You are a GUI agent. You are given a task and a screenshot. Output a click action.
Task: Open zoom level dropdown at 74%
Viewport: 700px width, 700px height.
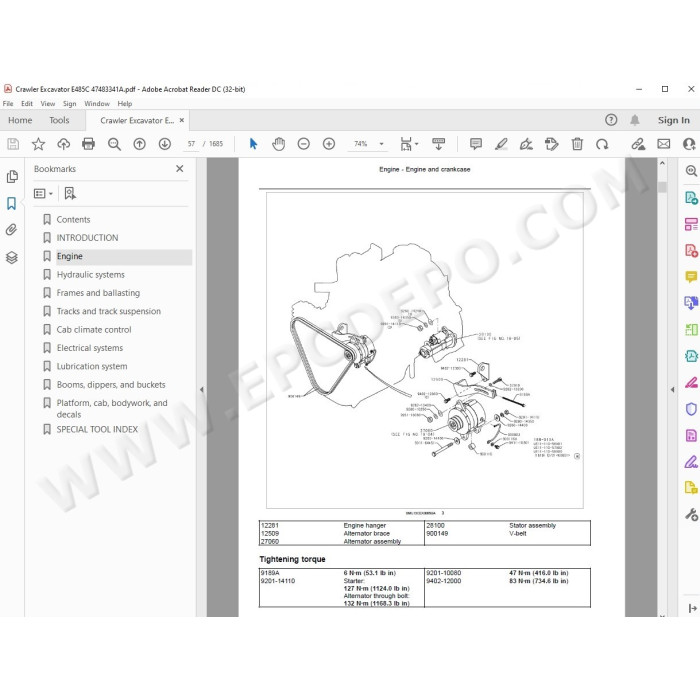[x=382, y=144]
